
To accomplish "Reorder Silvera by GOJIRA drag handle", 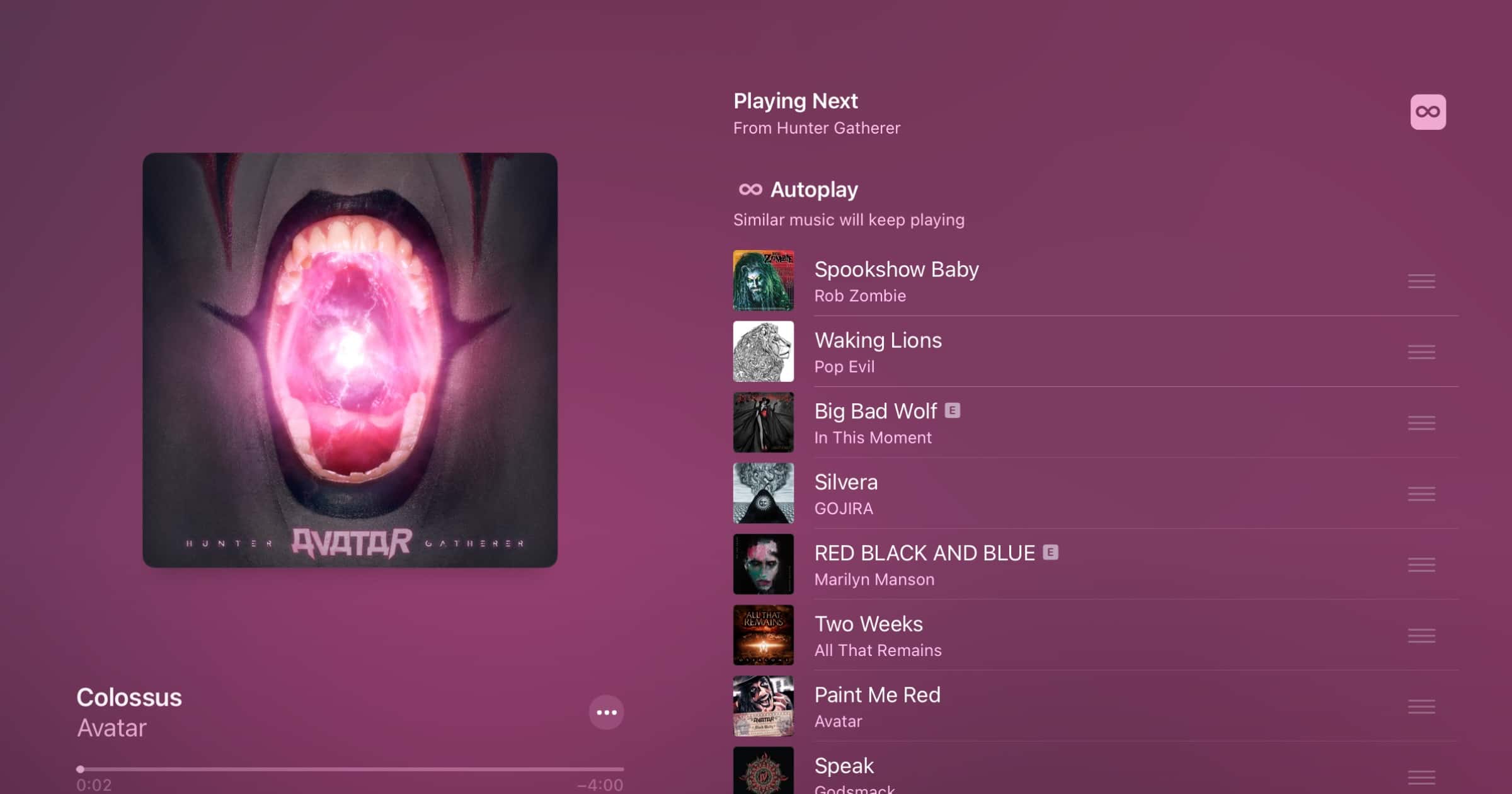I will pos(1421,494).
